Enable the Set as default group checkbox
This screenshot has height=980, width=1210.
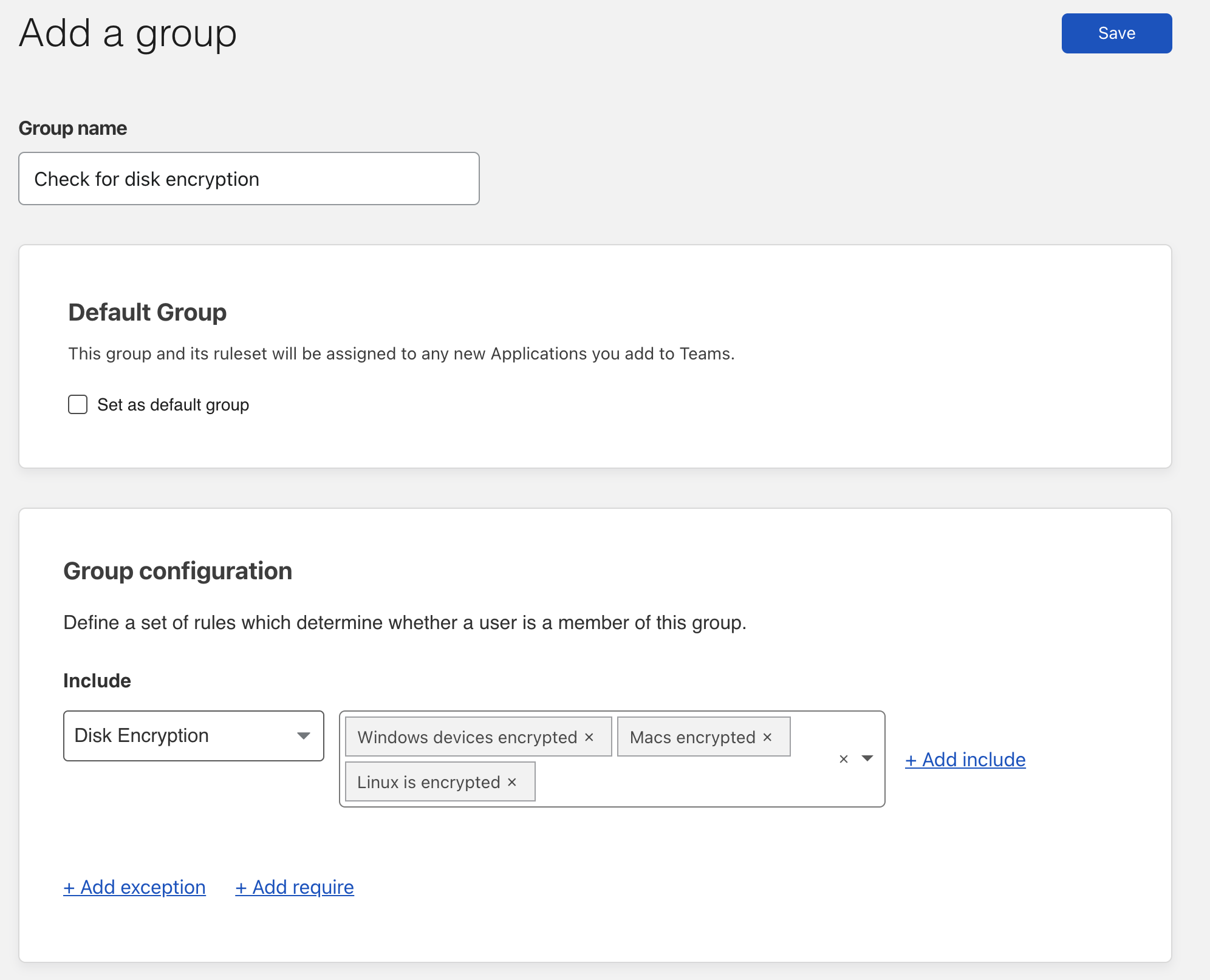pos(78,404)
